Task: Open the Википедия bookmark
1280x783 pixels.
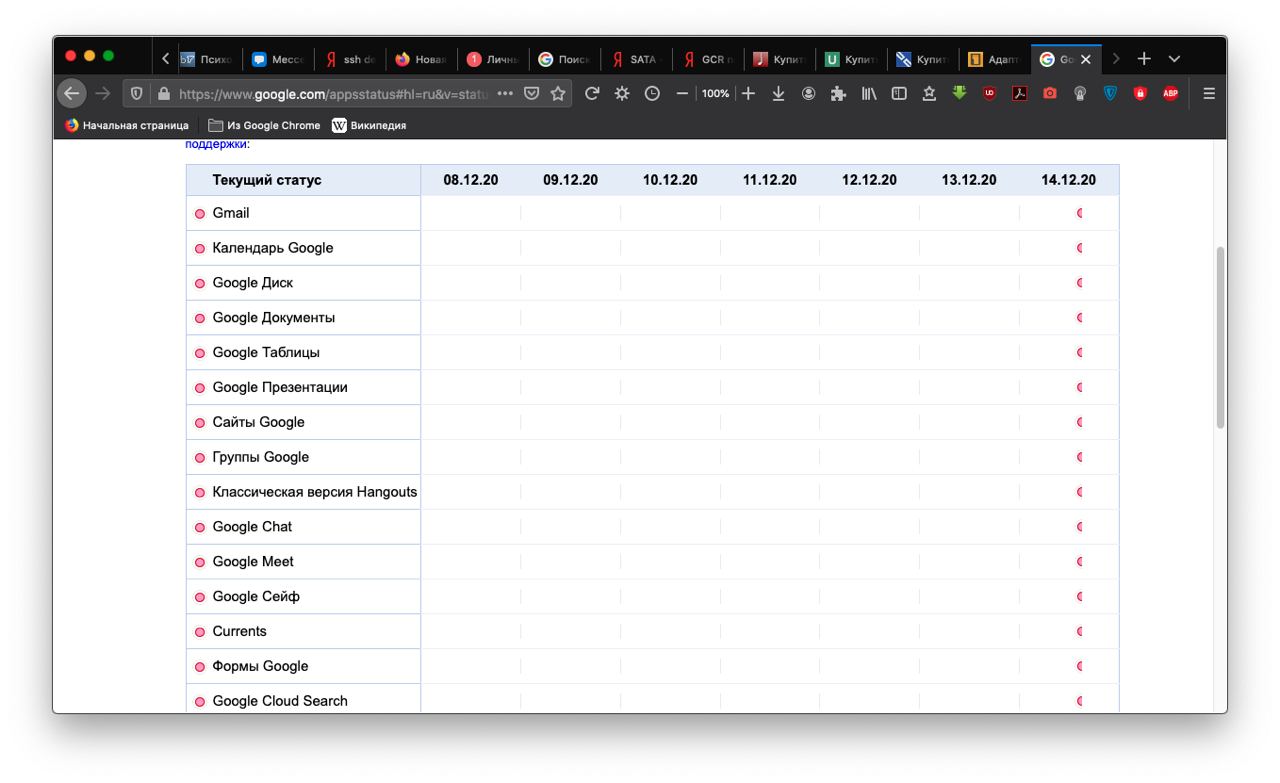Action: (369, 125)
